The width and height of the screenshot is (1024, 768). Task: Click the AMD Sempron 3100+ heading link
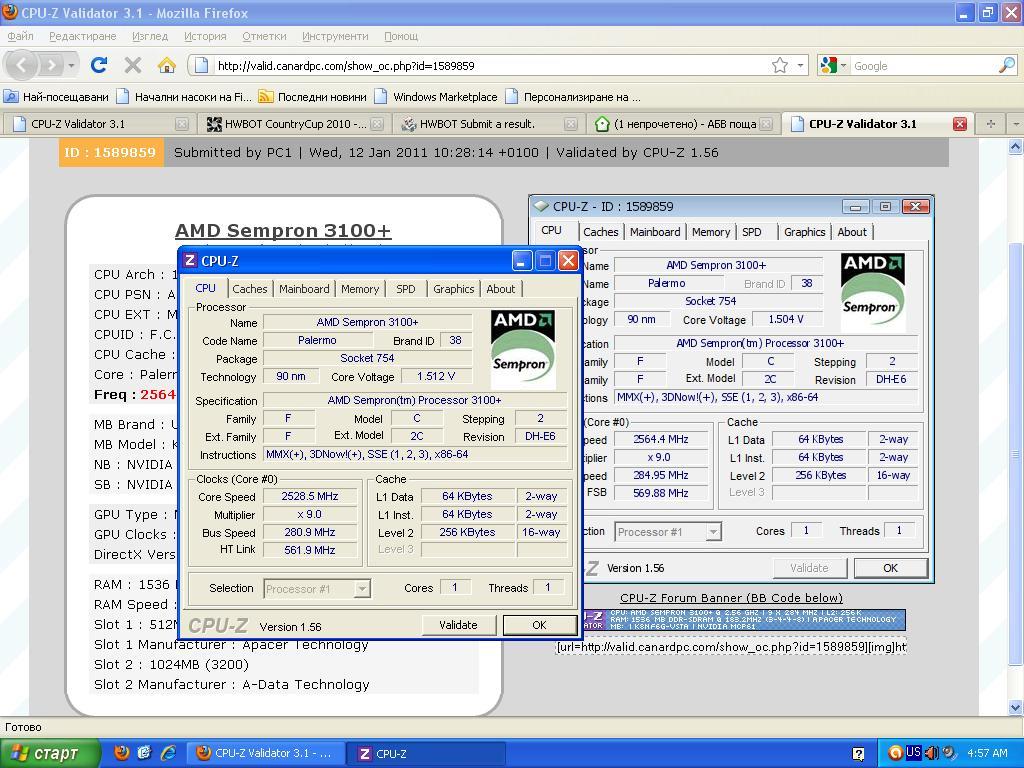(283, 231)
